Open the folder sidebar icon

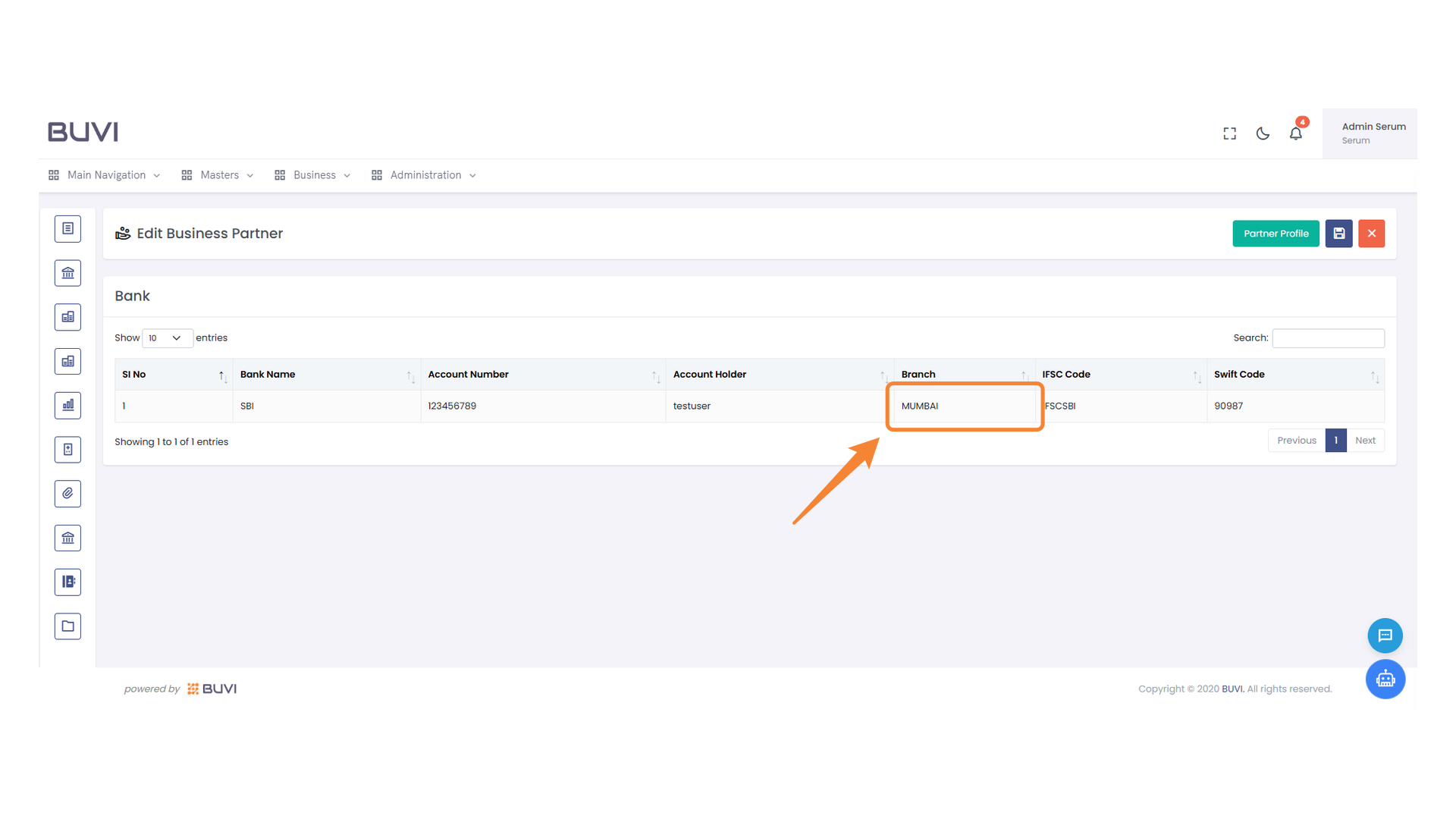[x=67, y=626]
